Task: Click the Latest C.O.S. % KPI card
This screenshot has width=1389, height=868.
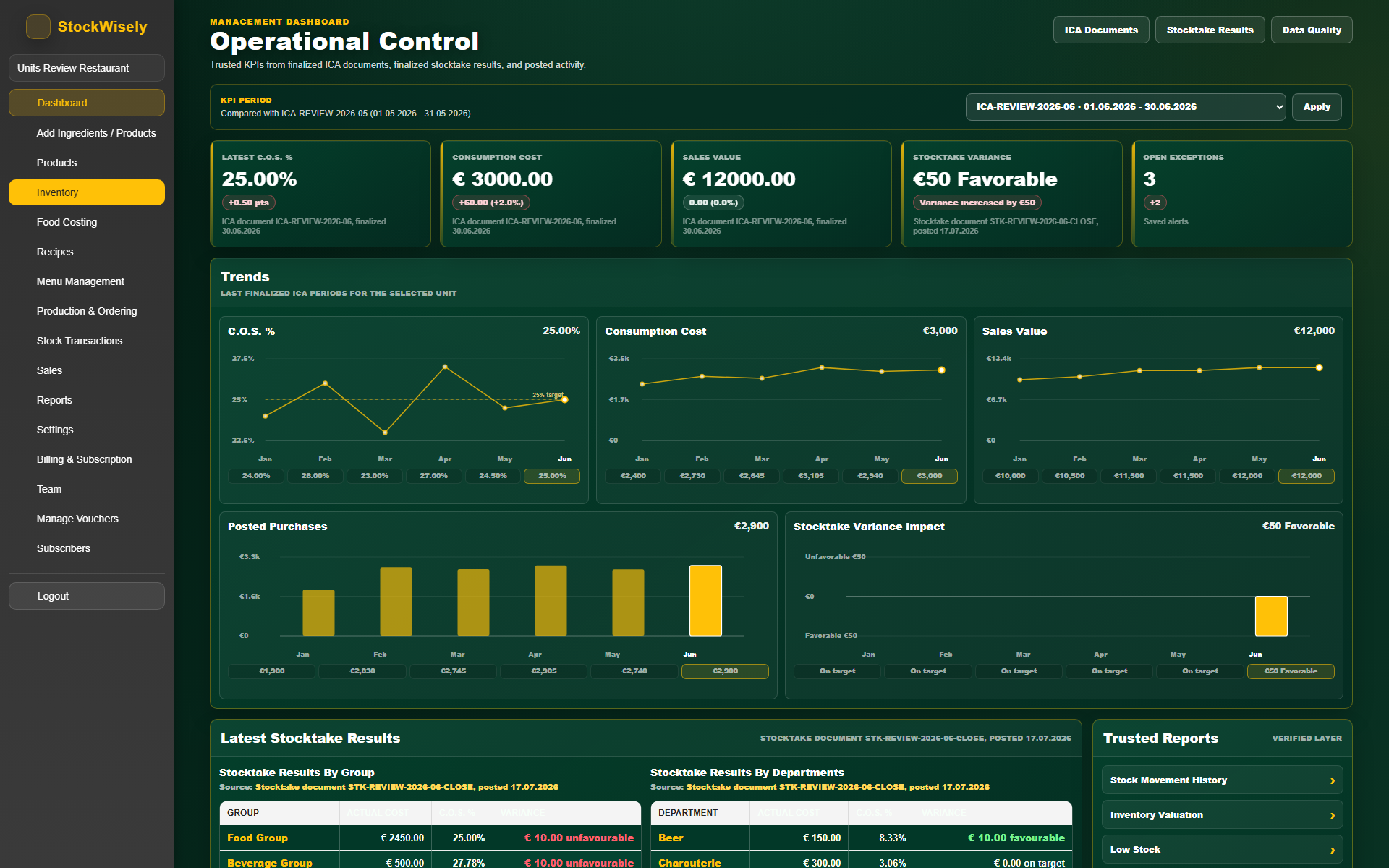Action: 320,194
